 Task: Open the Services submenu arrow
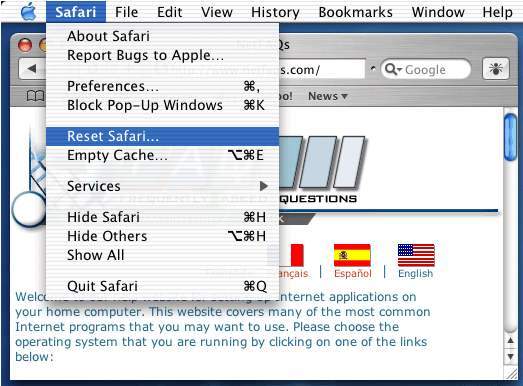pos(264,186)
